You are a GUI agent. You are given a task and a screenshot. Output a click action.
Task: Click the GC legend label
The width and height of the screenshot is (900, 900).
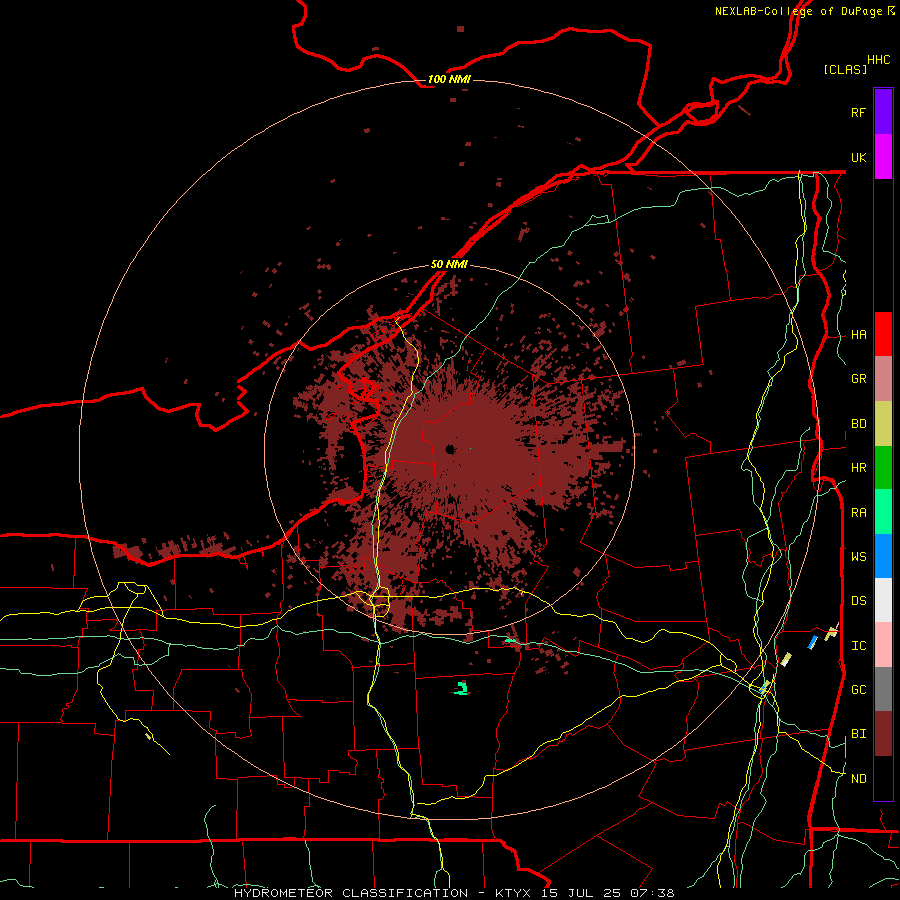coord(859,689)
